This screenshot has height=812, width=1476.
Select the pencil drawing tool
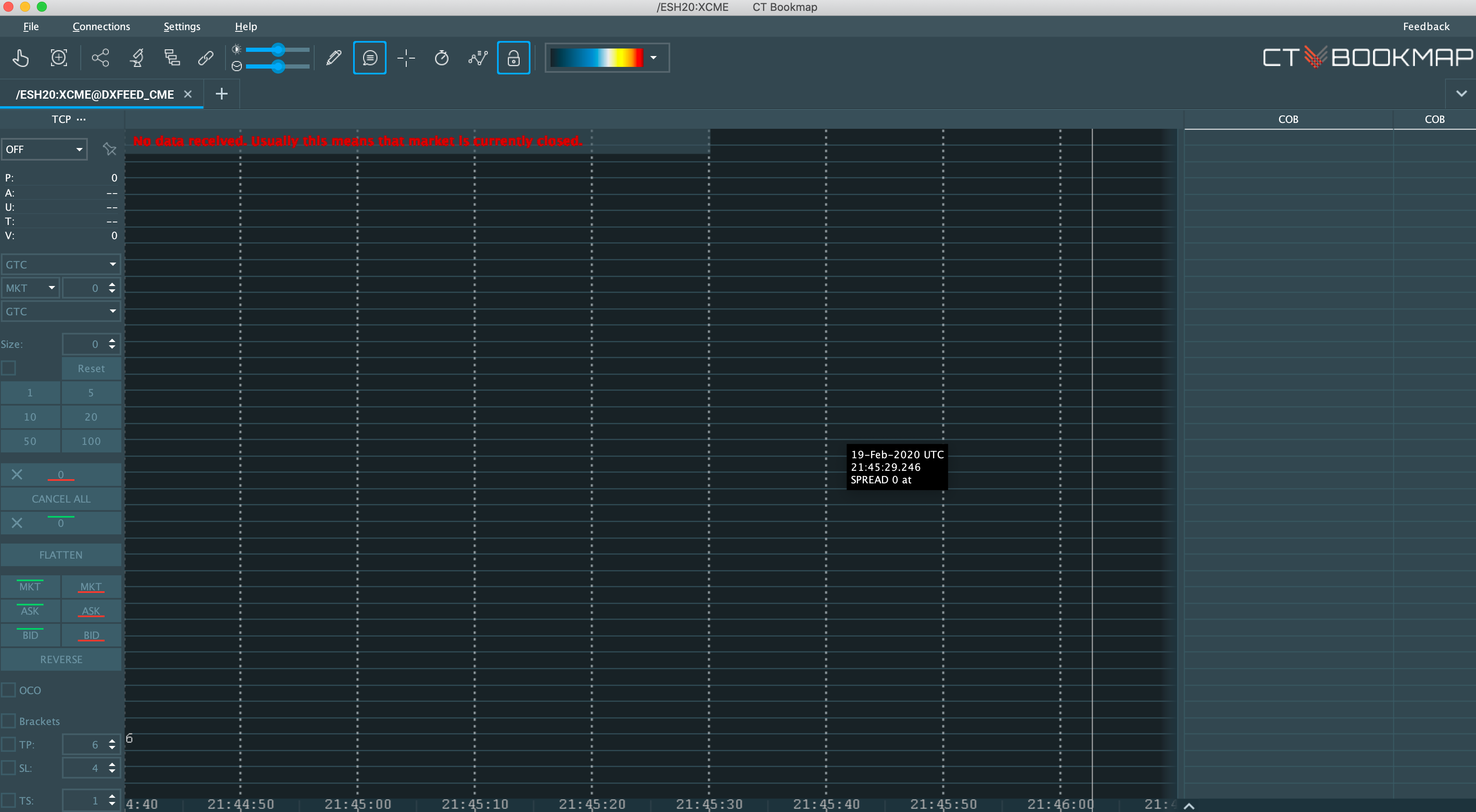pos(333,58)
